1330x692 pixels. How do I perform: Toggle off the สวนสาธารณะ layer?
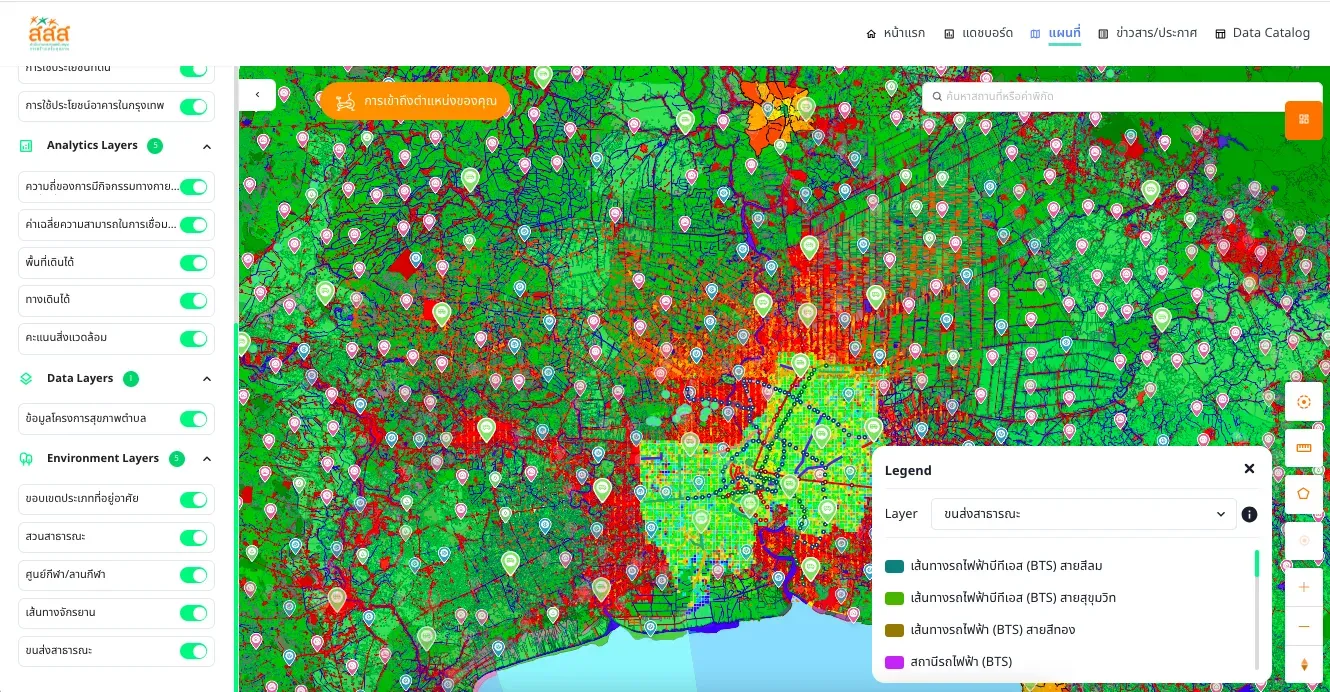(193, 537)
